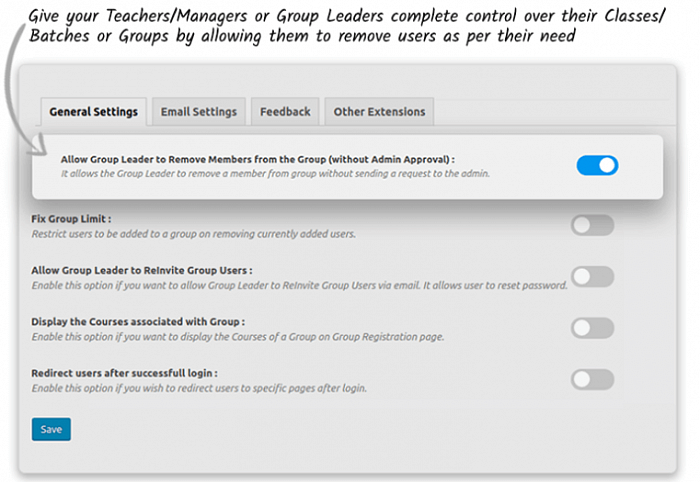Open the General Settings tab
Viewport: 700px width, 482px height.
click(93, 112)
